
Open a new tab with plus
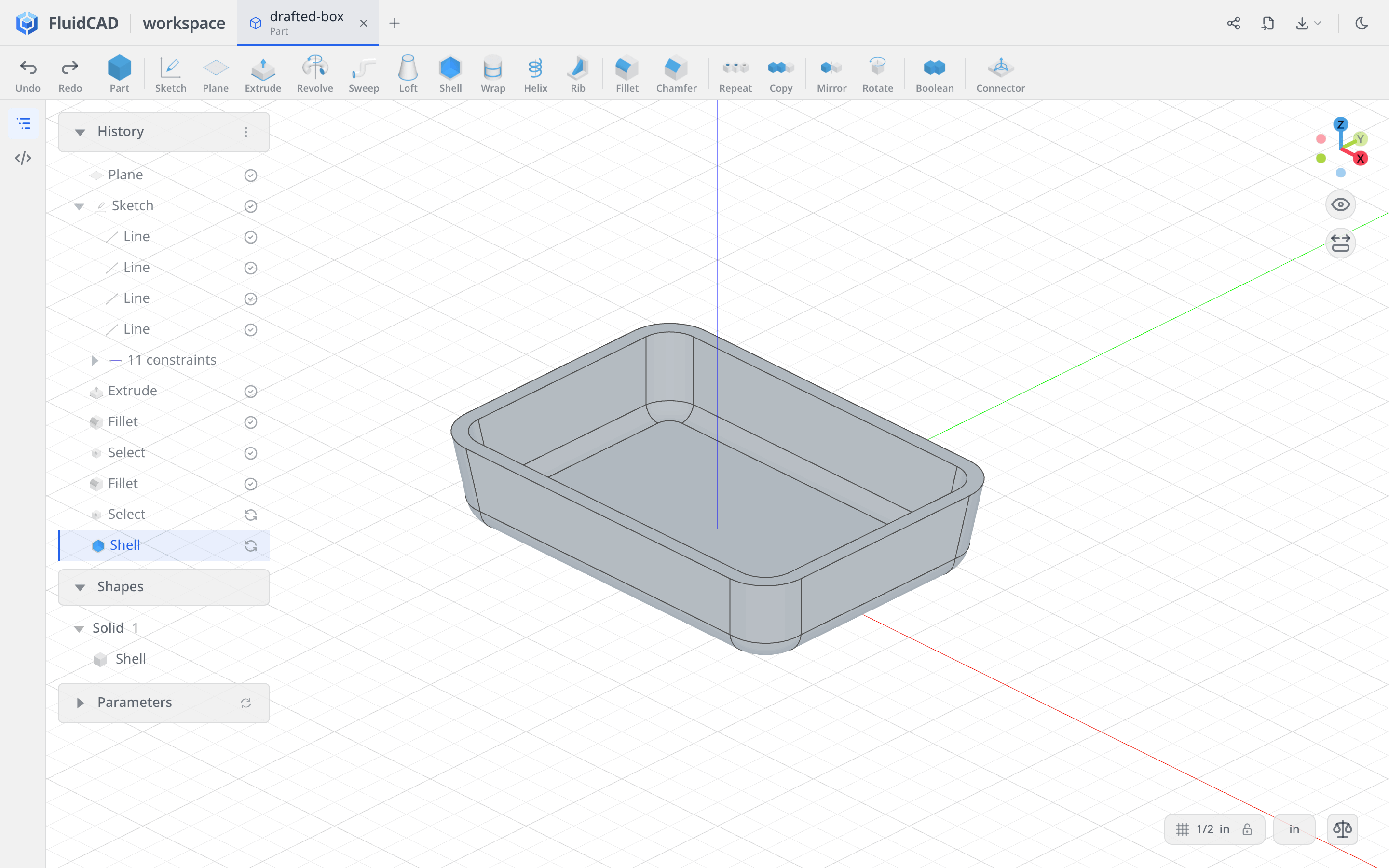pyautogui.click(x=395, y=23)
